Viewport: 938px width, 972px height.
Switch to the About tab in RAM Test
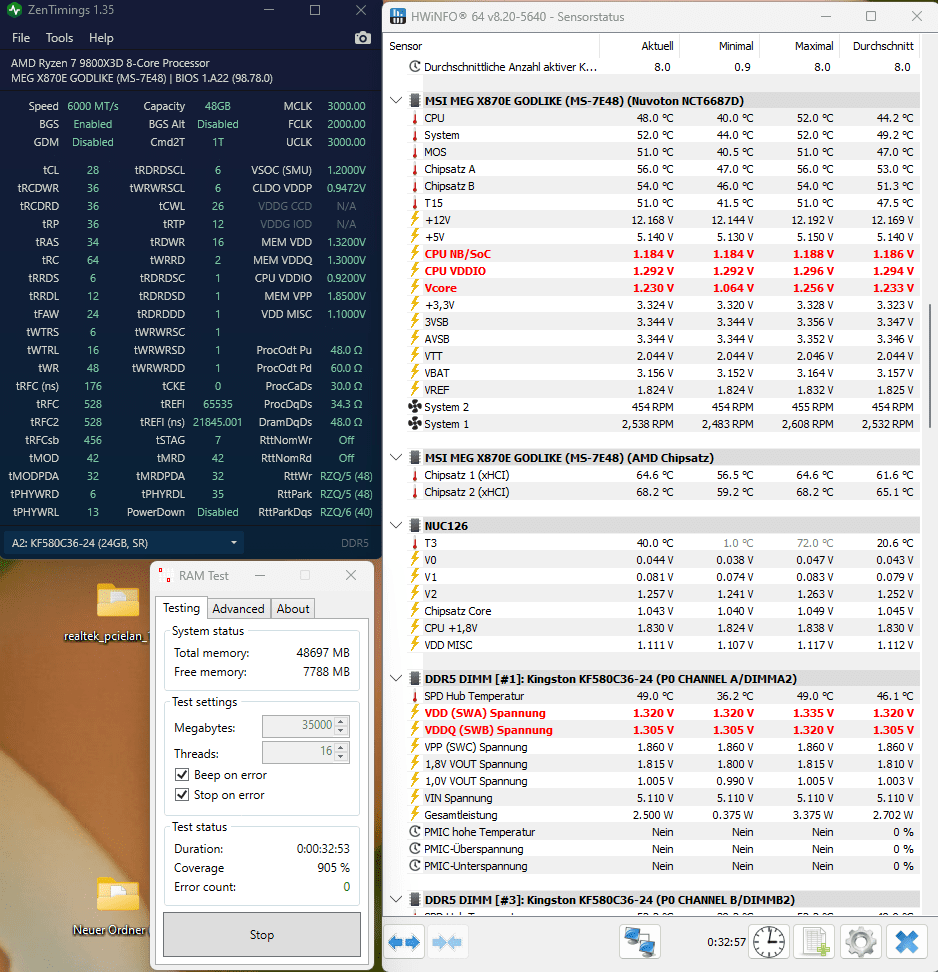point(293,609)
